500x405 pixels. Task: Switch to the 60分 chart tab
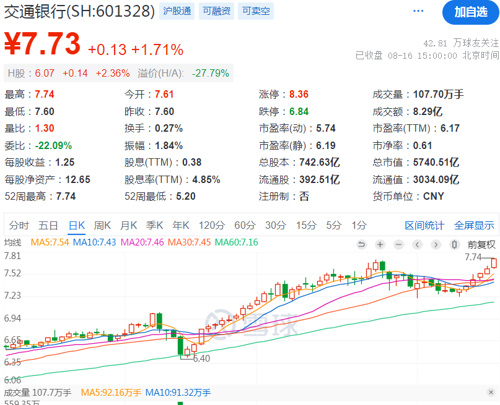pyautogui.click(x=245, y=226)
